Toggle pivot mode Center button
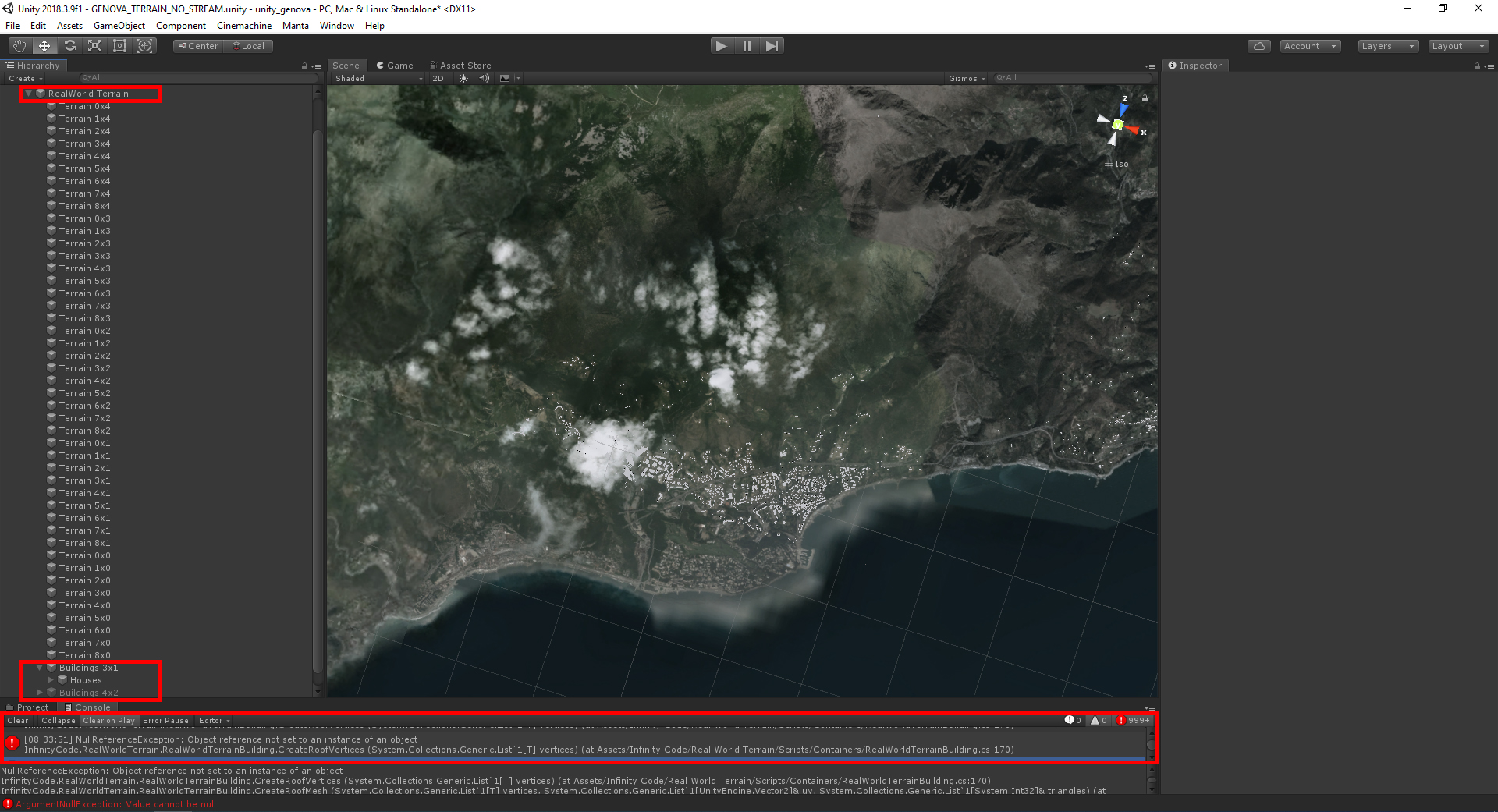1498x812 pixels. [199, 46]
